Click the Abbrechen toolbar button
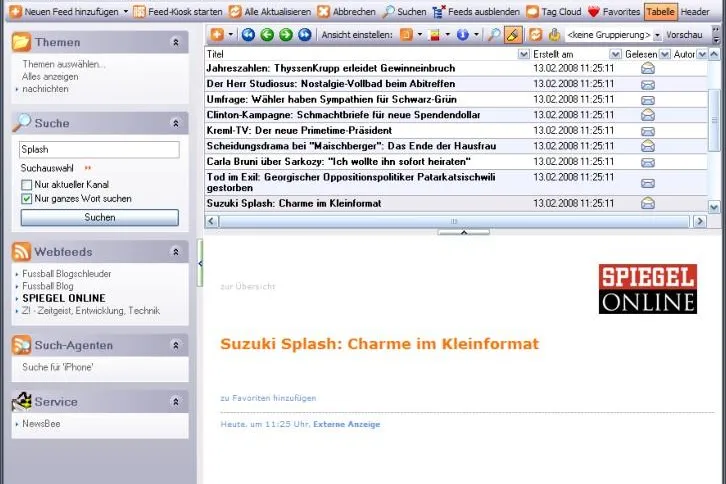 346,12
